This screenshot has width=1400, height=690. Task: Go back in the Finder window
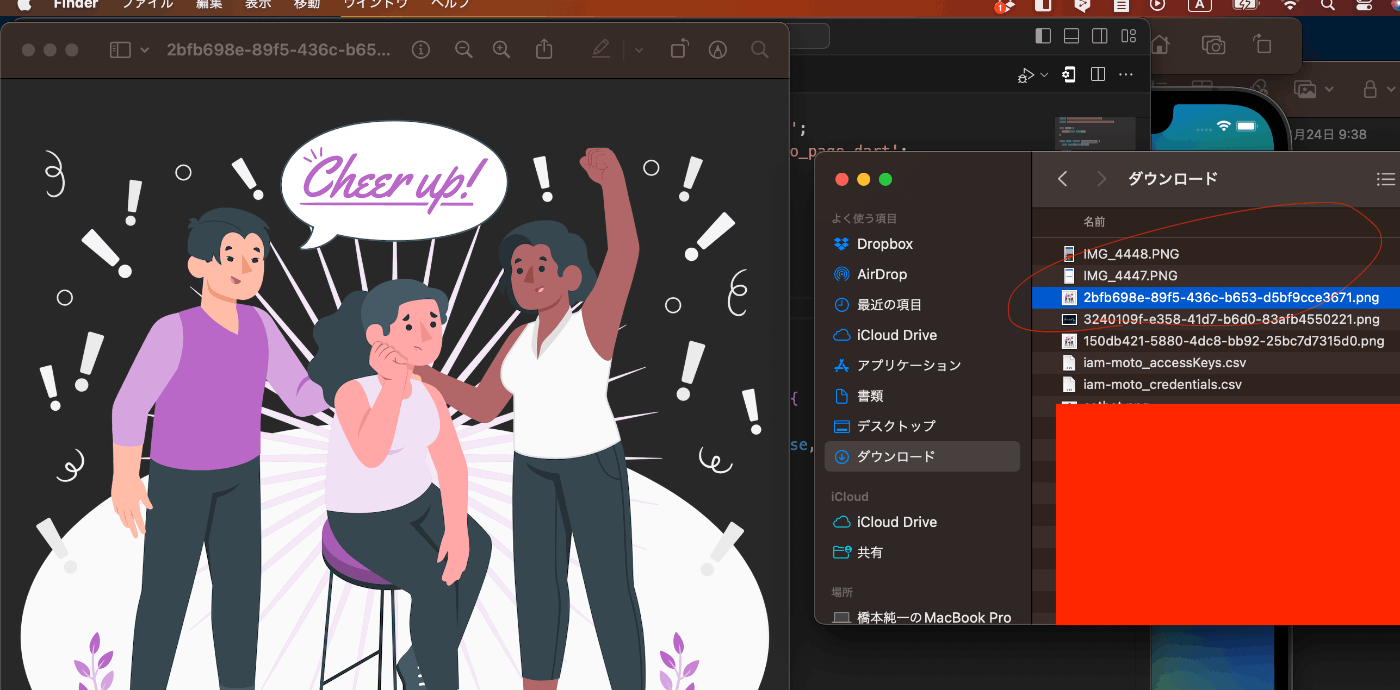click(1063, 179)
